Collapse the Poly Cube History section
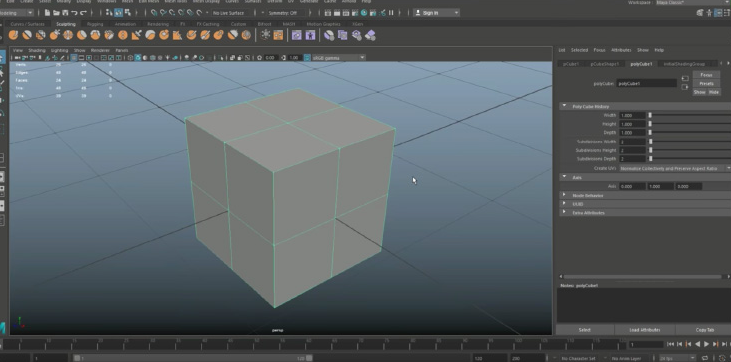 565,106
